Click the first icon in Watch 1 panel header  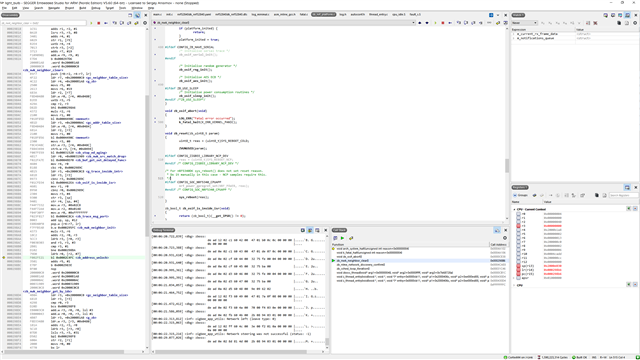click(x=605, y=15)
